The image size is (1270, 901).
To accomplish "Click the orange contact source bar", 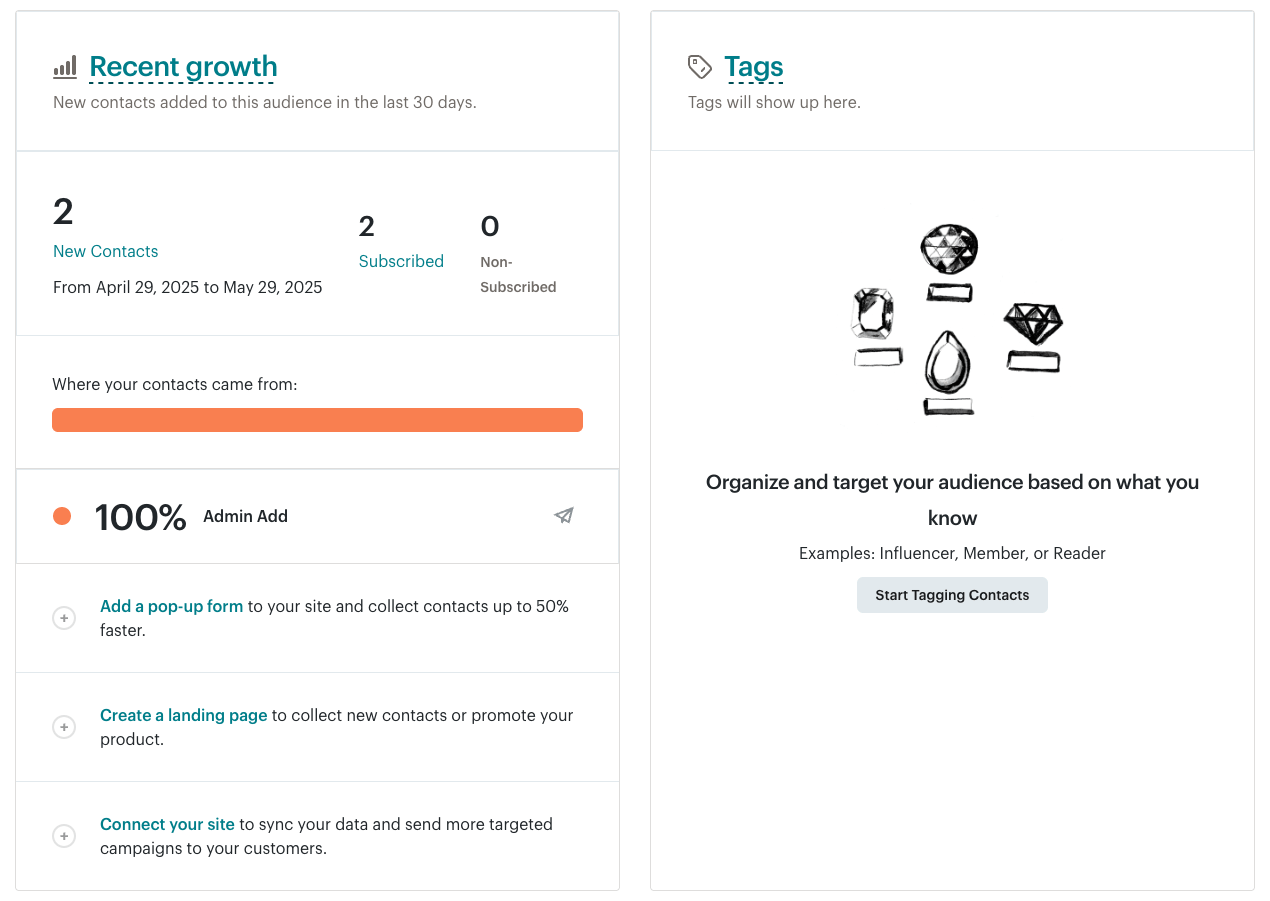I will pos(317,420).
